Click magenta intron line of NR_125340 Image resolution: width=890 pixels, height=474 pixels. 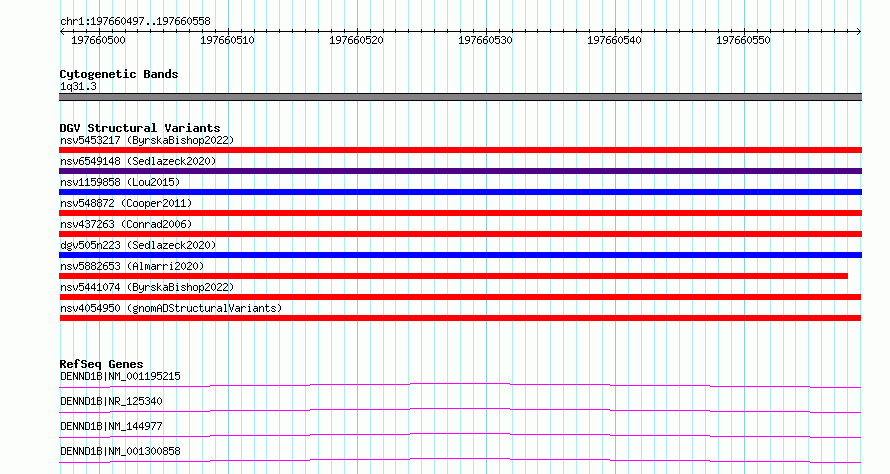point(460,410)
